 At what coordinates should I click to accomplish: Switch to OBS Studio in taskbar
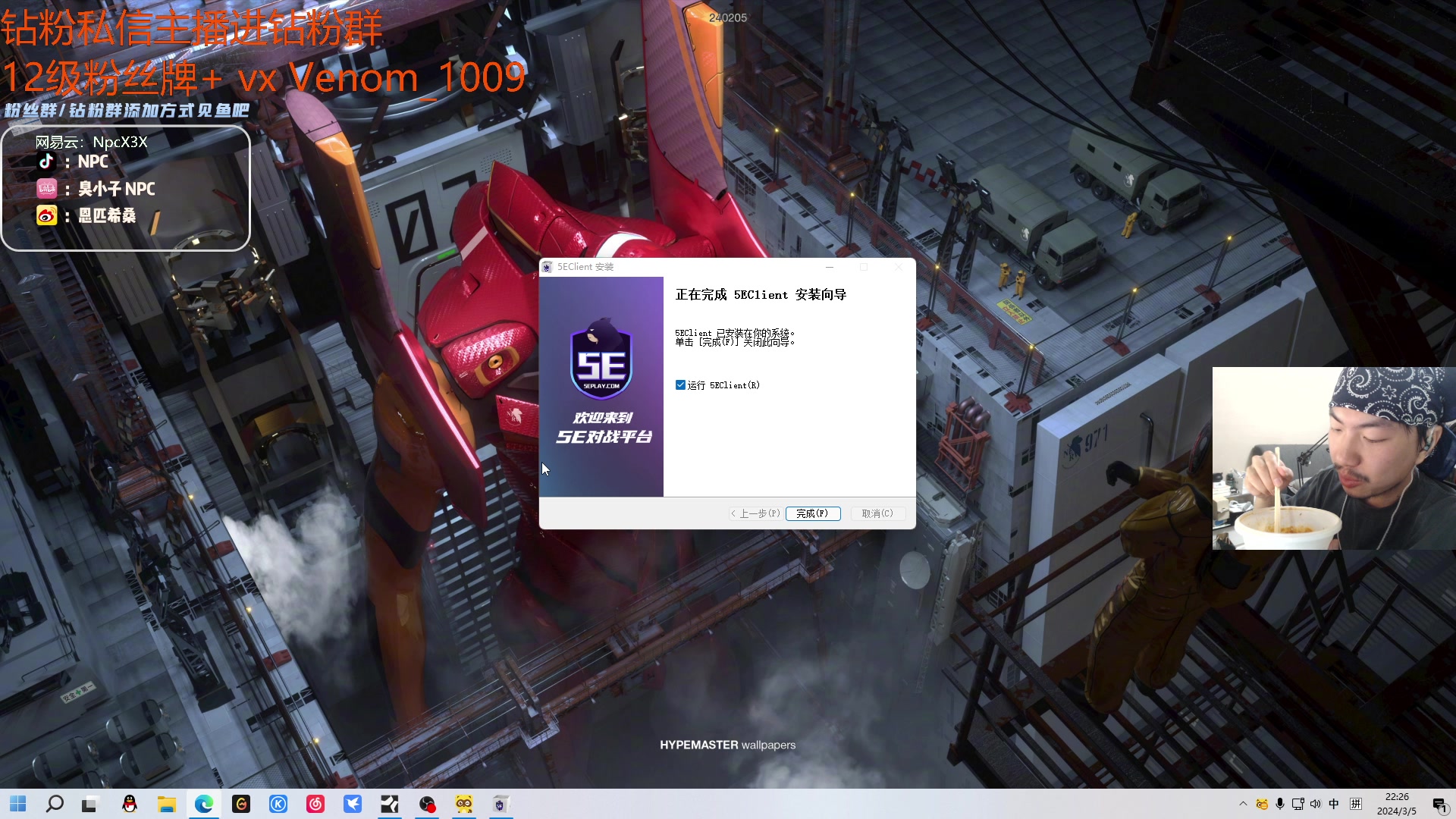427,804
